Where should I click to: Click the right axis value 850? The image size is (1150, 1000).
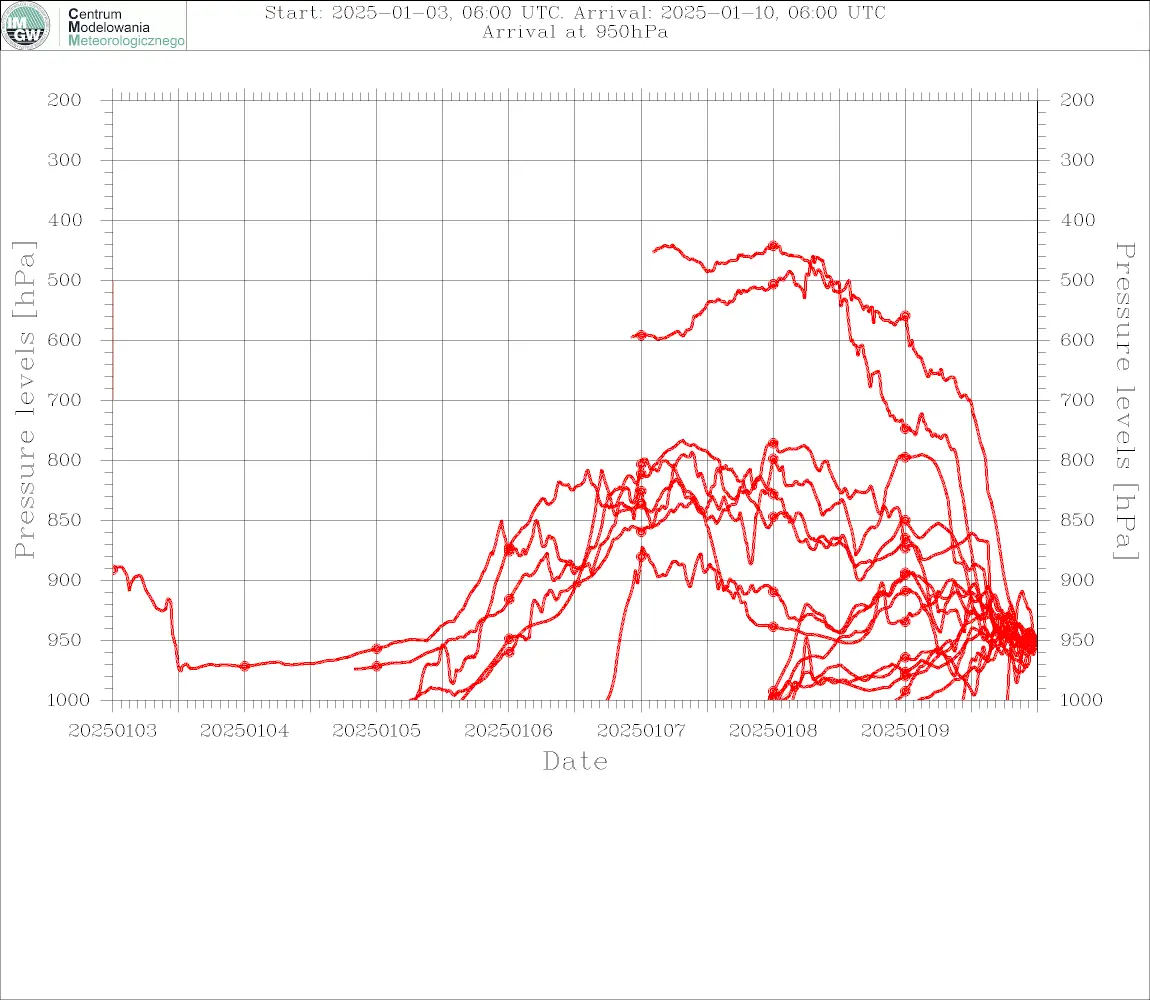point(1077,520)
